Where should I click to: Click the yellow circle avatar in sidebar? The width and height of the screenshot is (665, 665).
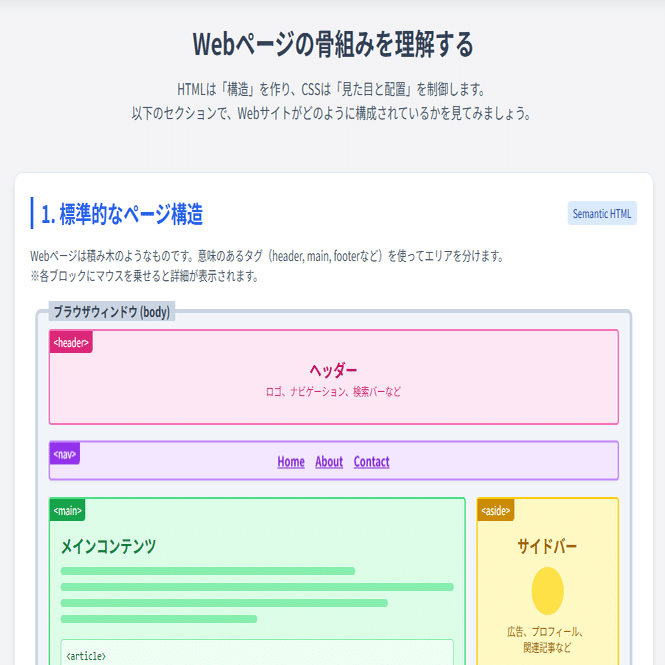pyautogui.click(x=548, y=591)
